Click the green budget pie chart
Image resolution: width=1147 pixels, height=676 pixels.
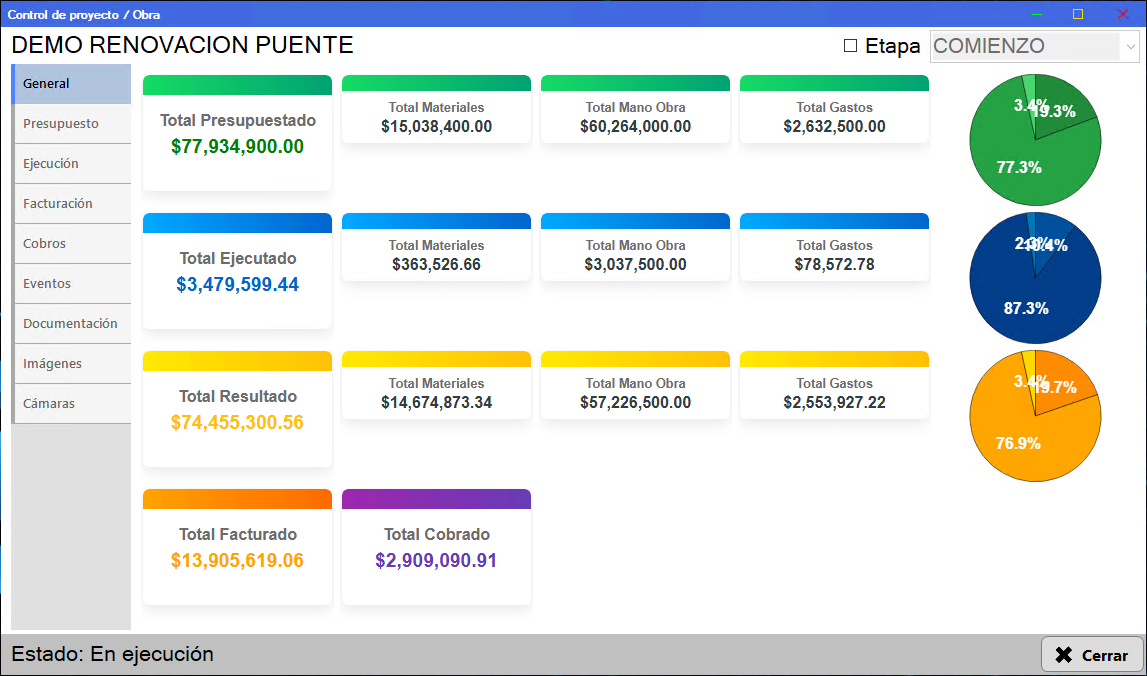point(1035,140)
